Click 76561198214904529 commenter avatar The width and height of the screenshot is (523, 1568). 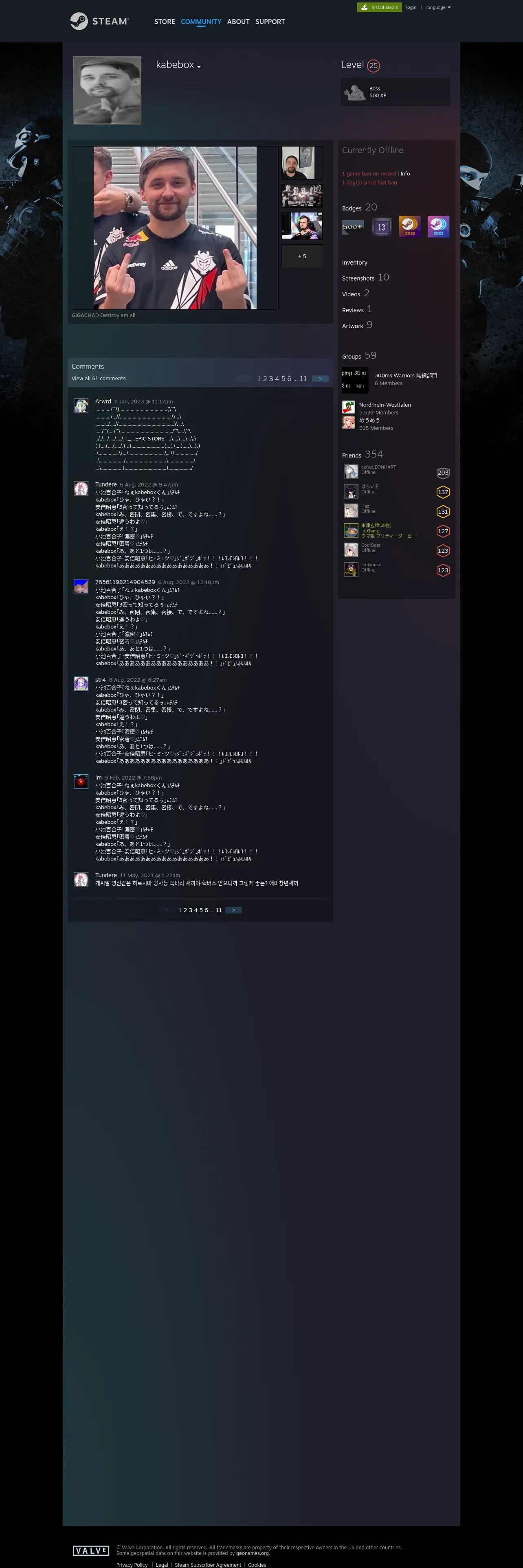[x=81, y=586]
